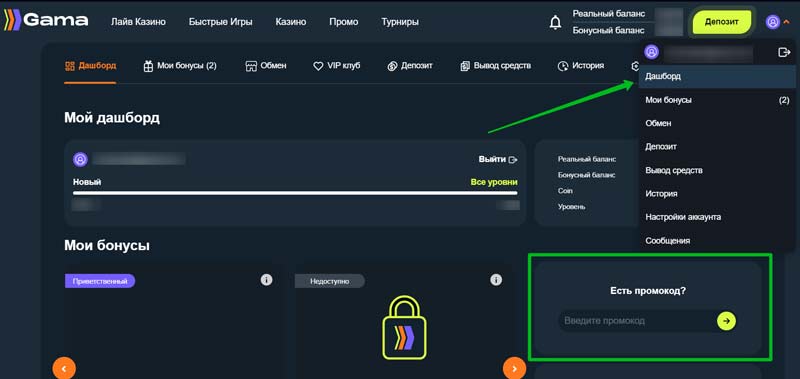
Task: Click the Уровень row label
Action: coord(571,207)
